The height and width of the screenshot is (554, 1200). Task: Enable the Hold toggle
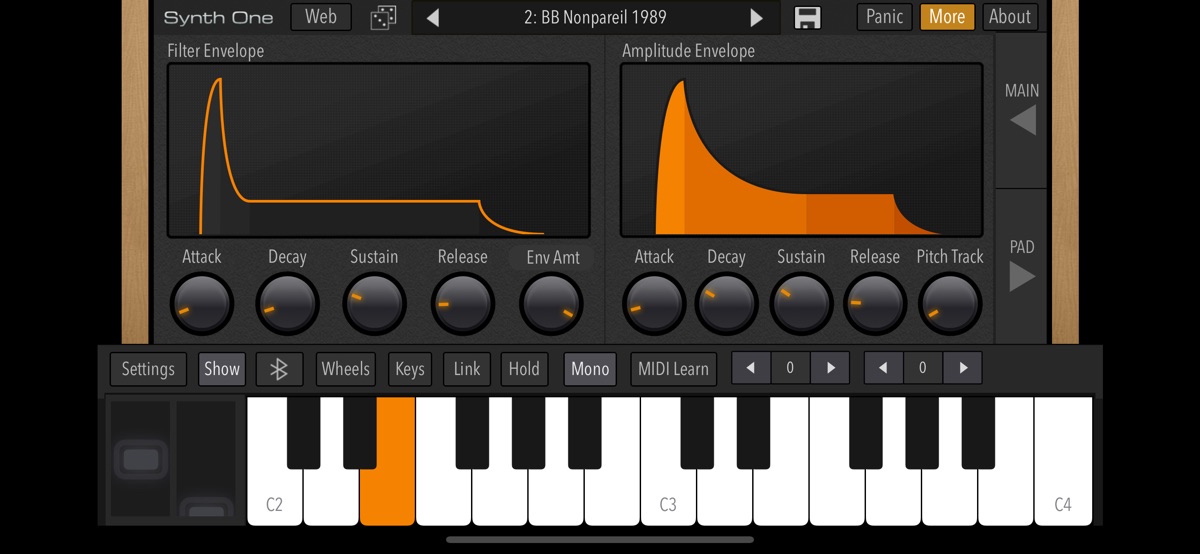(524, 369)
